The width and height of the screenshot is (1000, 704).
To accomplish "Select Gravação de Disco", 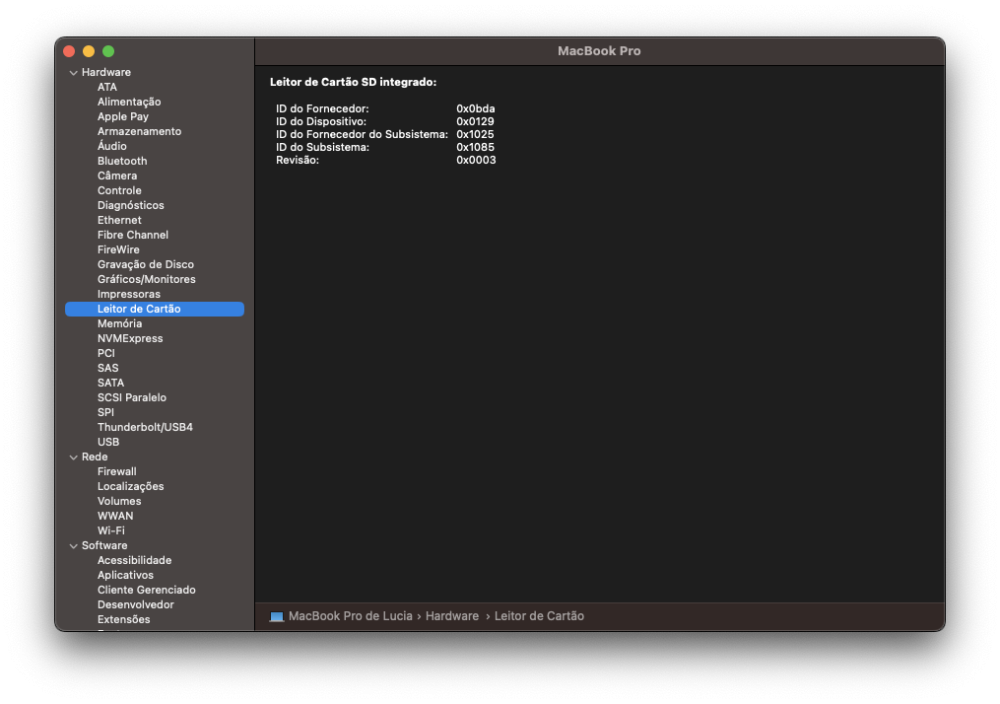I will pyautogui.click(x=145, y=265).
